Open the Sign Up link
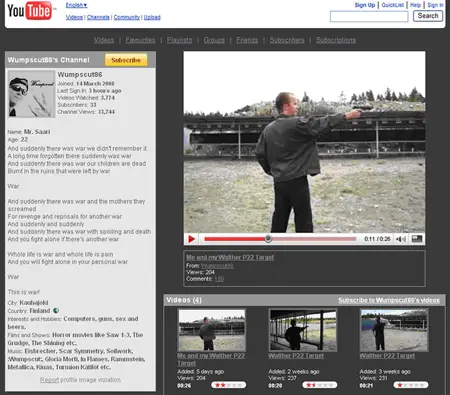The image size is (450, 395). coord(365,5)
